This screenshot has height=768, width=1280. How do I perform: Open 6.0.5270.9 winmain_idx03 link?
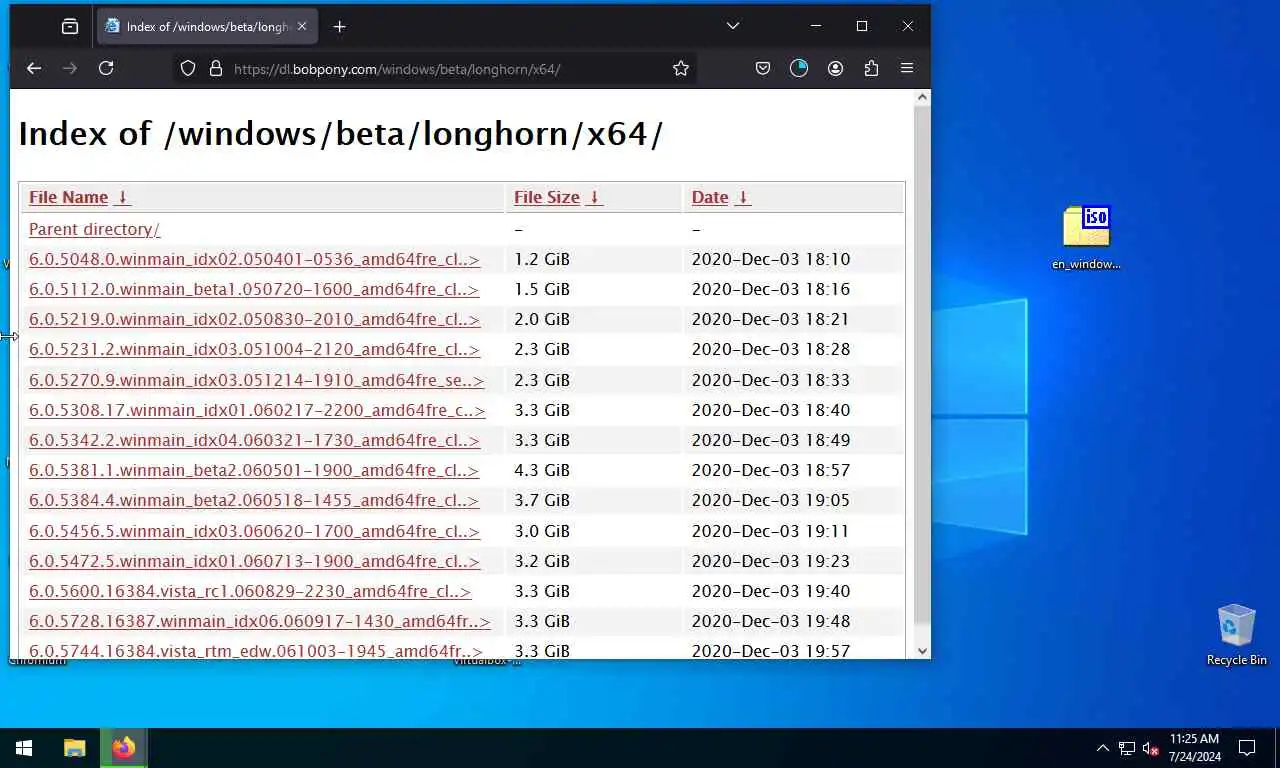(x=256, y=380)
